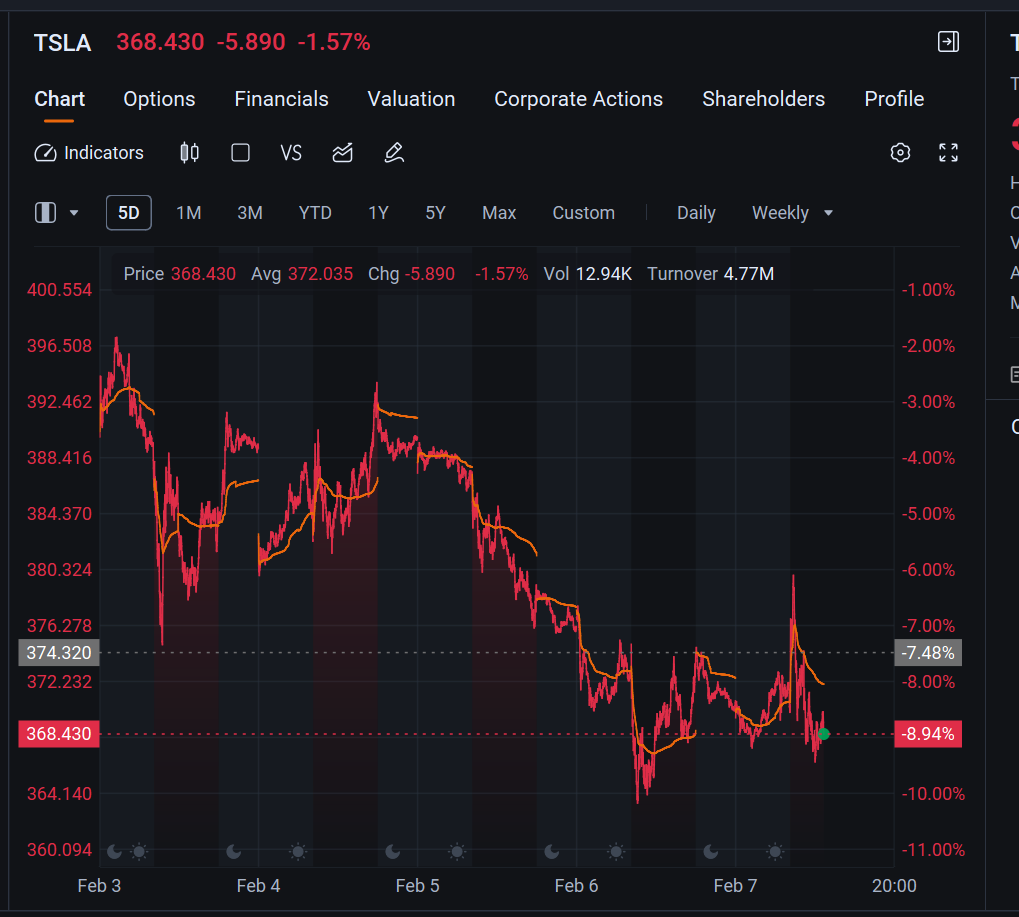Click the Feb 7 moon session icon
This screenshot has width=1019, height=917.
(x=711, y=851)
